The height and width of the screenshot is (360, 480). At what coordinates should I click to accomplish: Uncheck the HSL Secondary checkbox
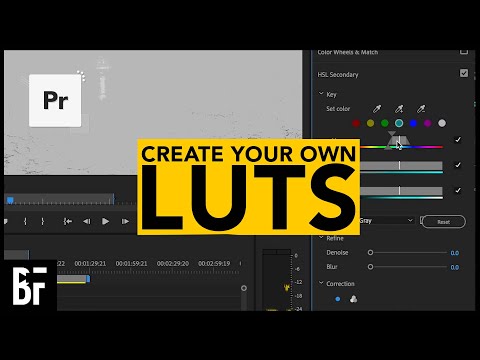[464, 73]
